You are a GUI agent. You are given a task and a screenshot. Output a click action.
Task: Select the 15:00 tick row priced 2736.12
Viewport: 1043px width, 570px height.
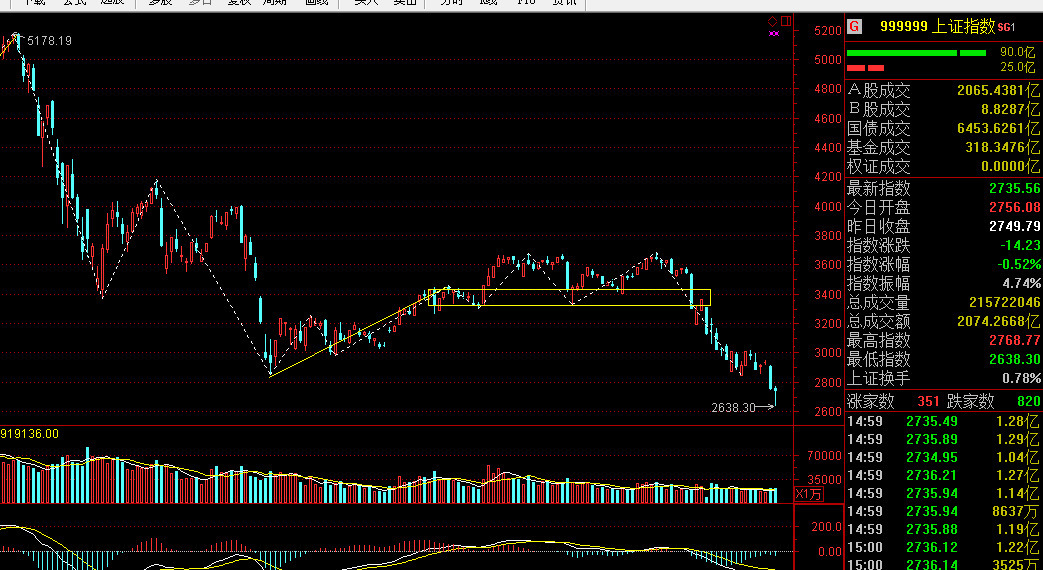coord(944,547)
